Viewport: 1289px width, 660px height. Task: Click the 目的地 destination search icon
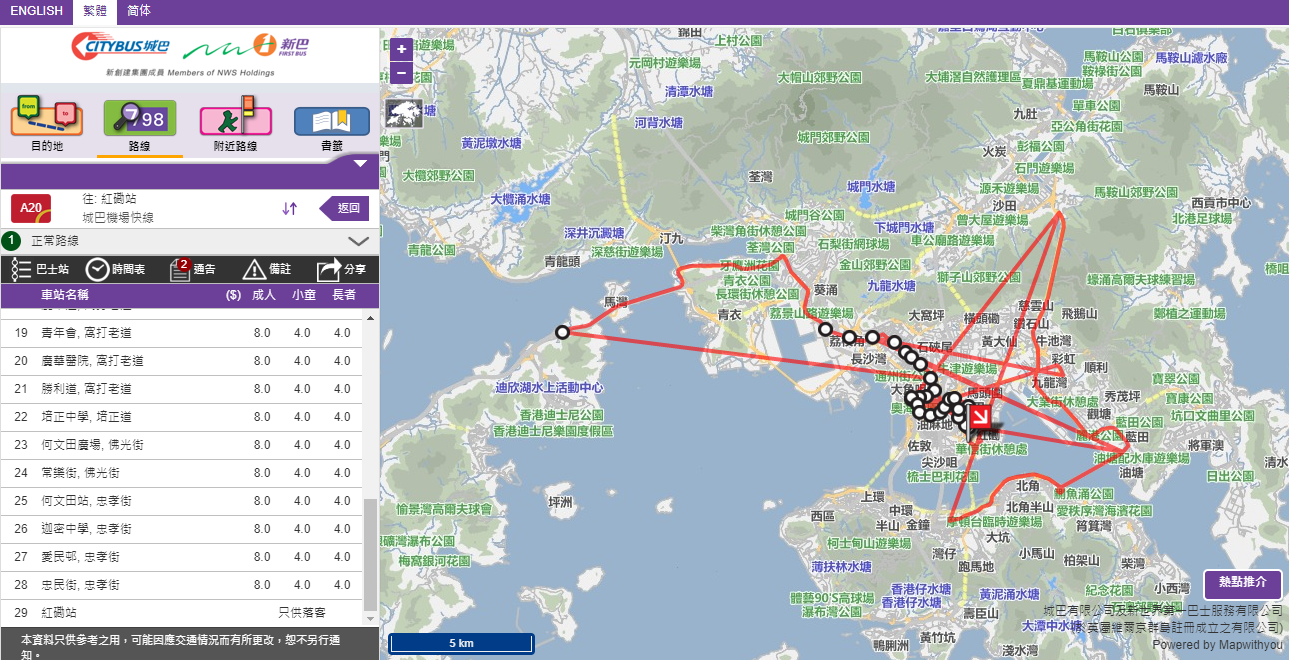46,120
